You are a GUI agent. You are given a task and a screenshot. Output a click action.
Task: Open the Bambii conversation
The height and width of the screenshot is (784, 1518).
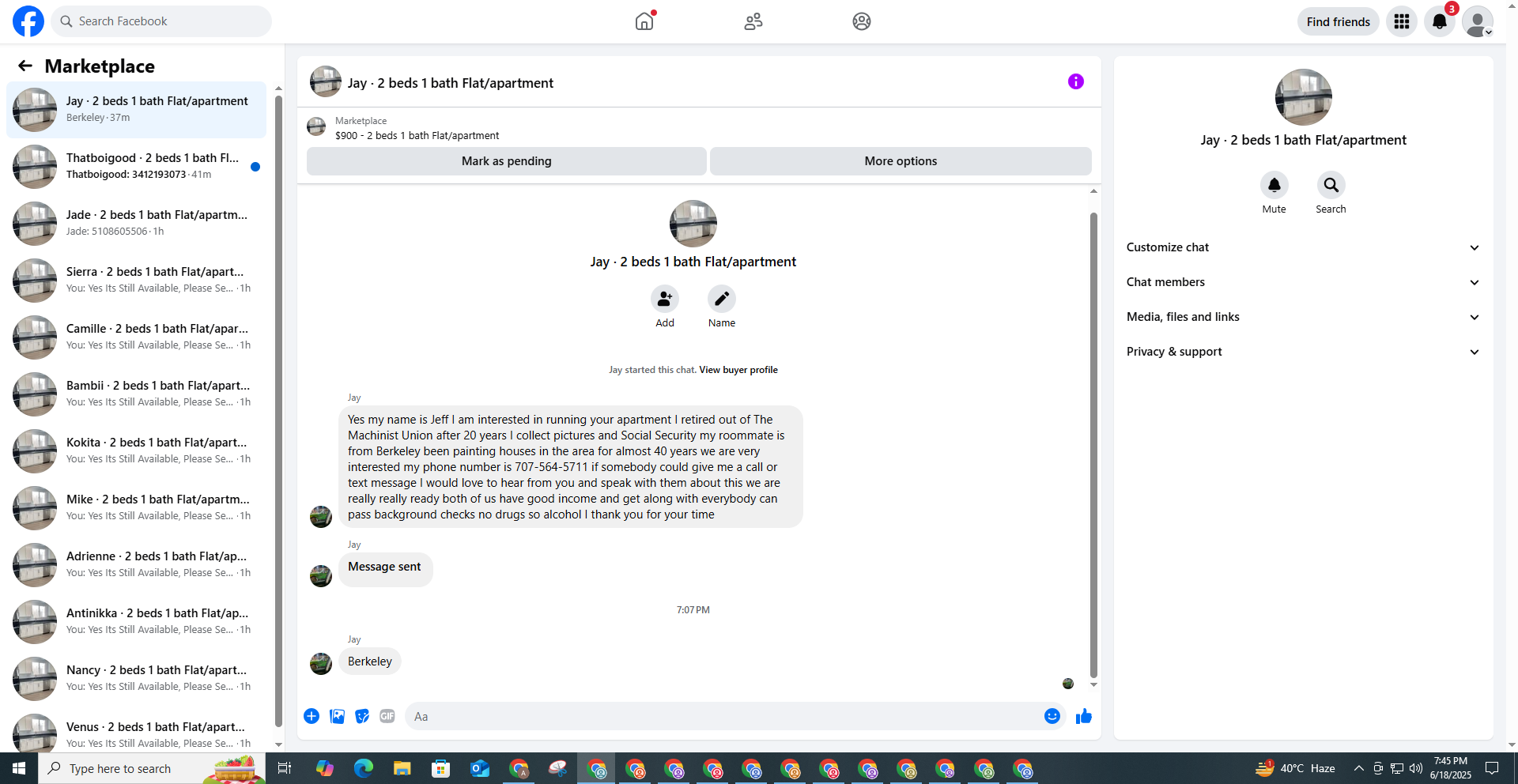point(136,394)
